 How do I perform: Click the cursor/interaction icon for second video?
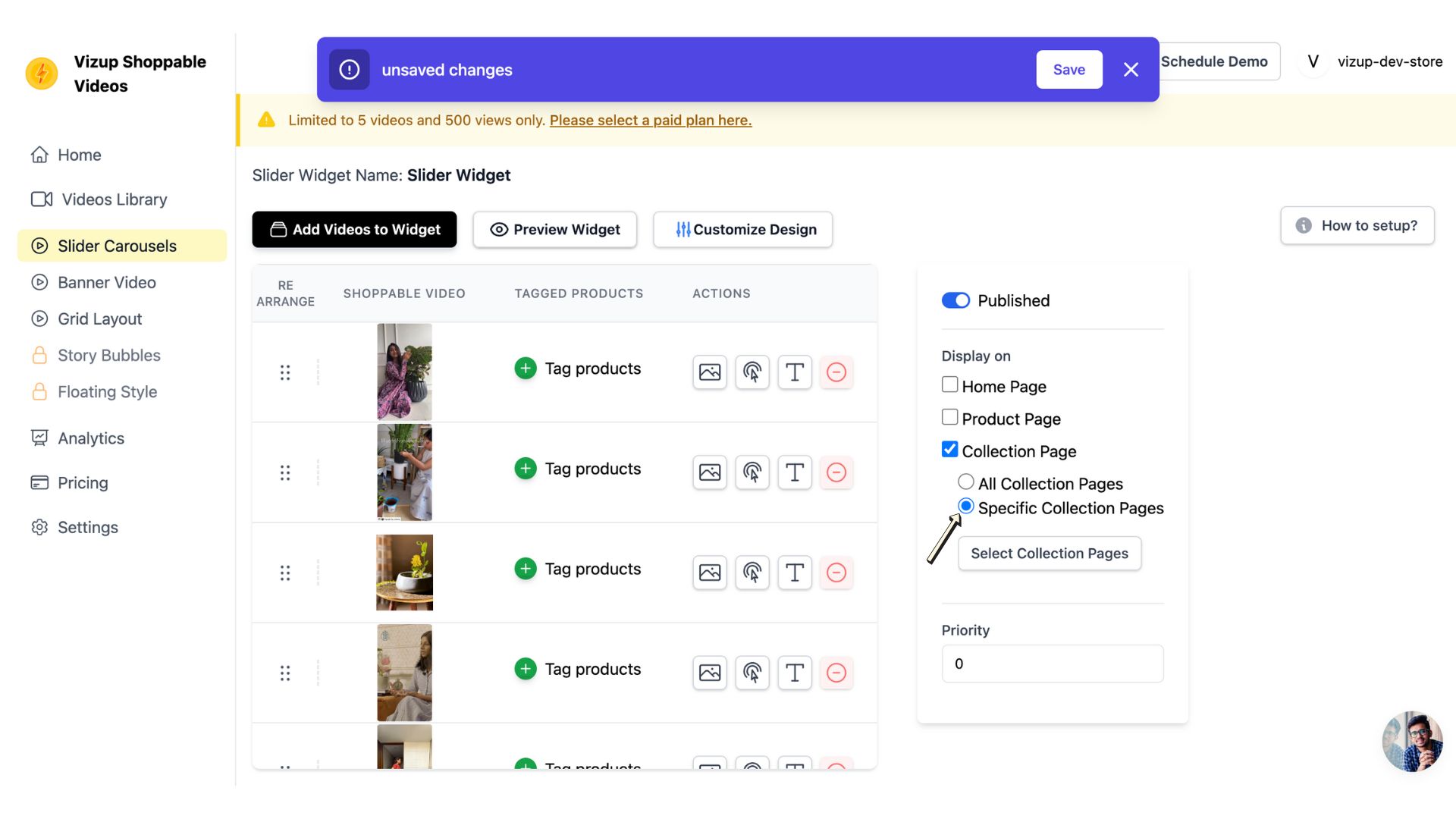(x=751, y=472)
